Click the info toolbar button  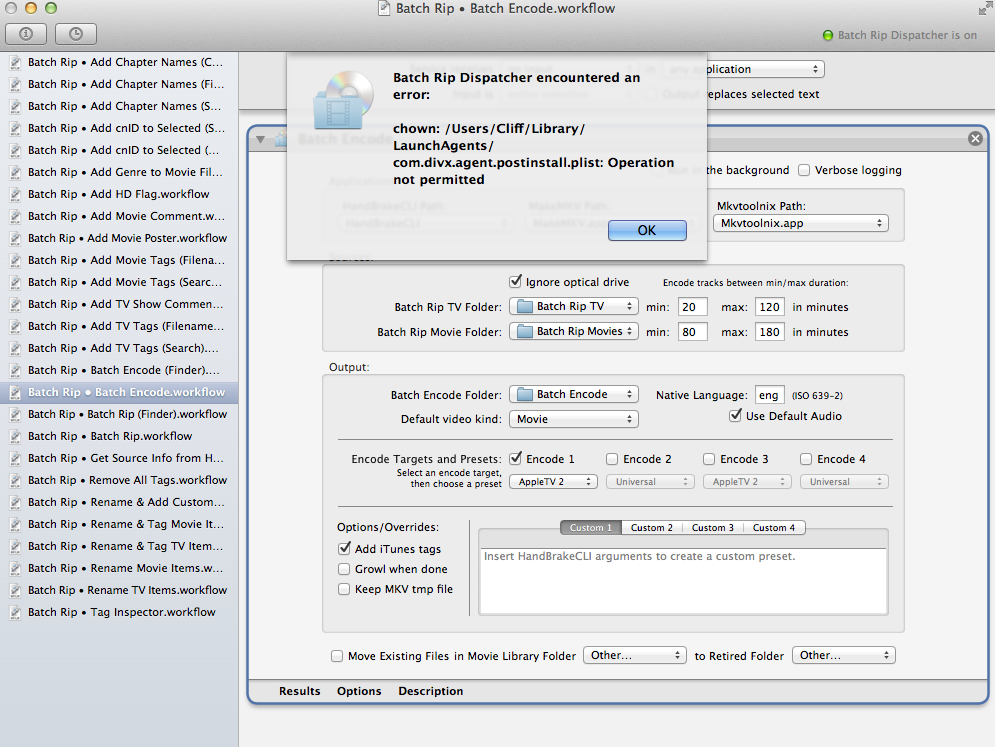(x=26, y=34)
